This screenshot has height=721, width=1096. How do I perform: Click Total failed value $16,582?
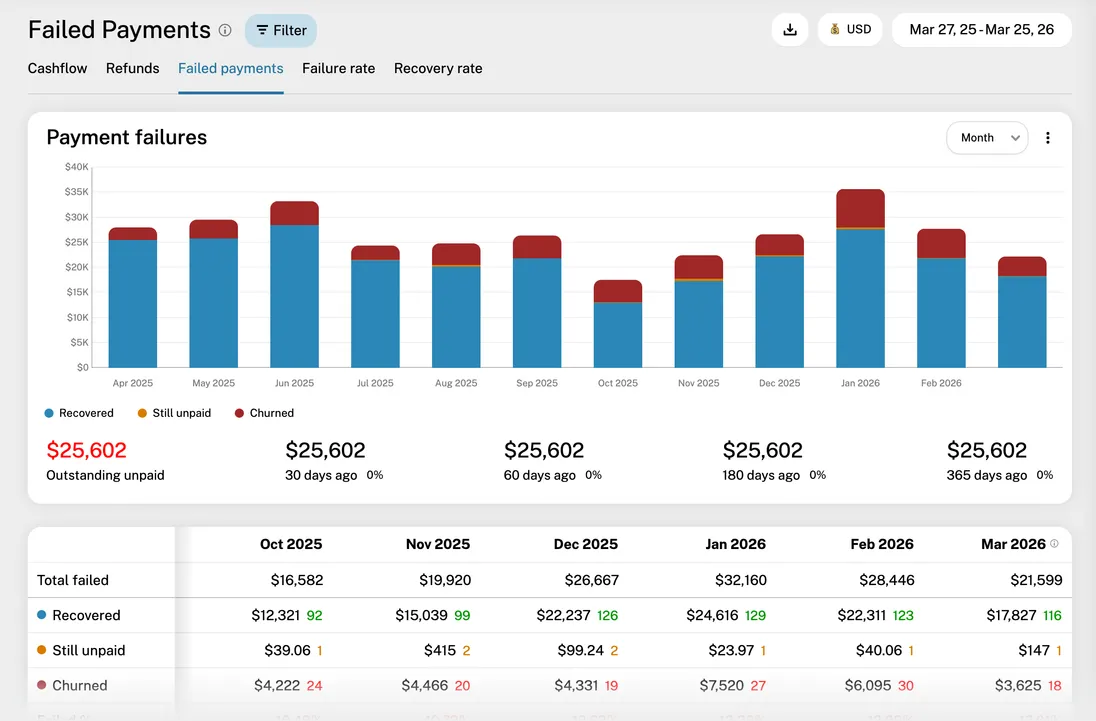(x=297, y=580)
